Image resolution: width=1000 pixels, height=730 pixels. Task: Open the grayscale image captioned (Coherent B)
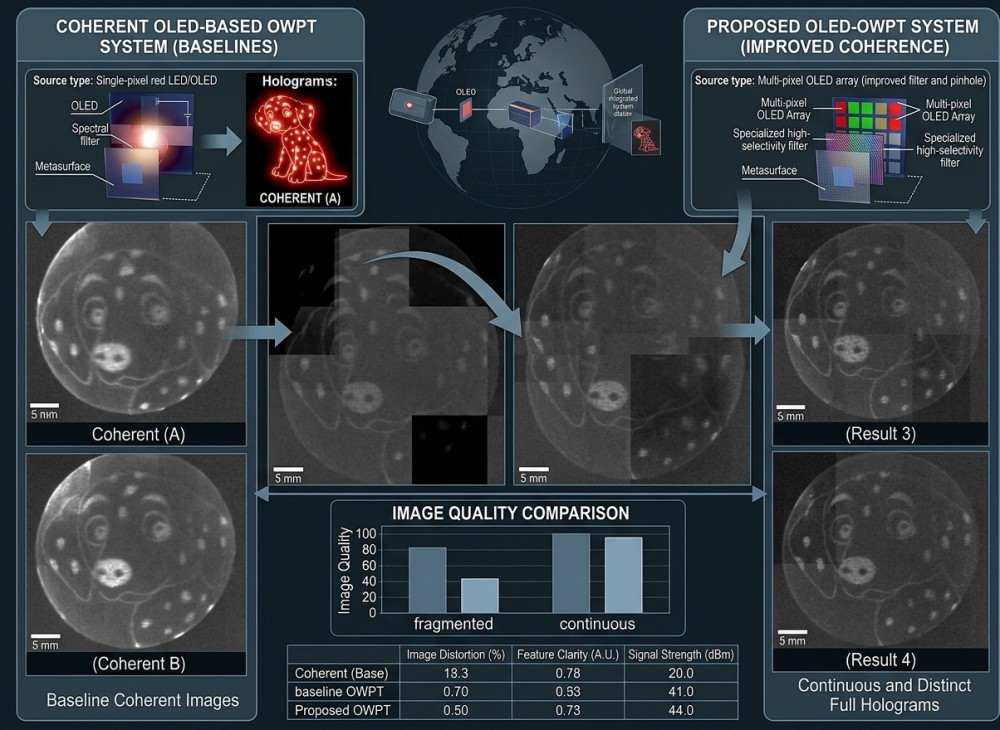pyautogui.click(x=136, y=553)
